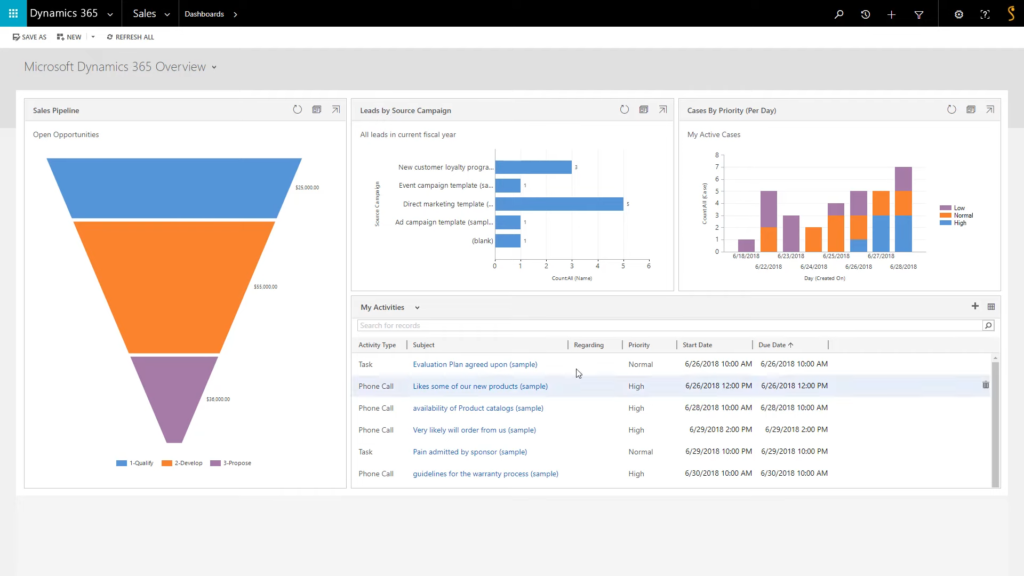The image size is (1024, 576).
Task: Click the REFRESH ALL command
Action: [x=130, y=36]
